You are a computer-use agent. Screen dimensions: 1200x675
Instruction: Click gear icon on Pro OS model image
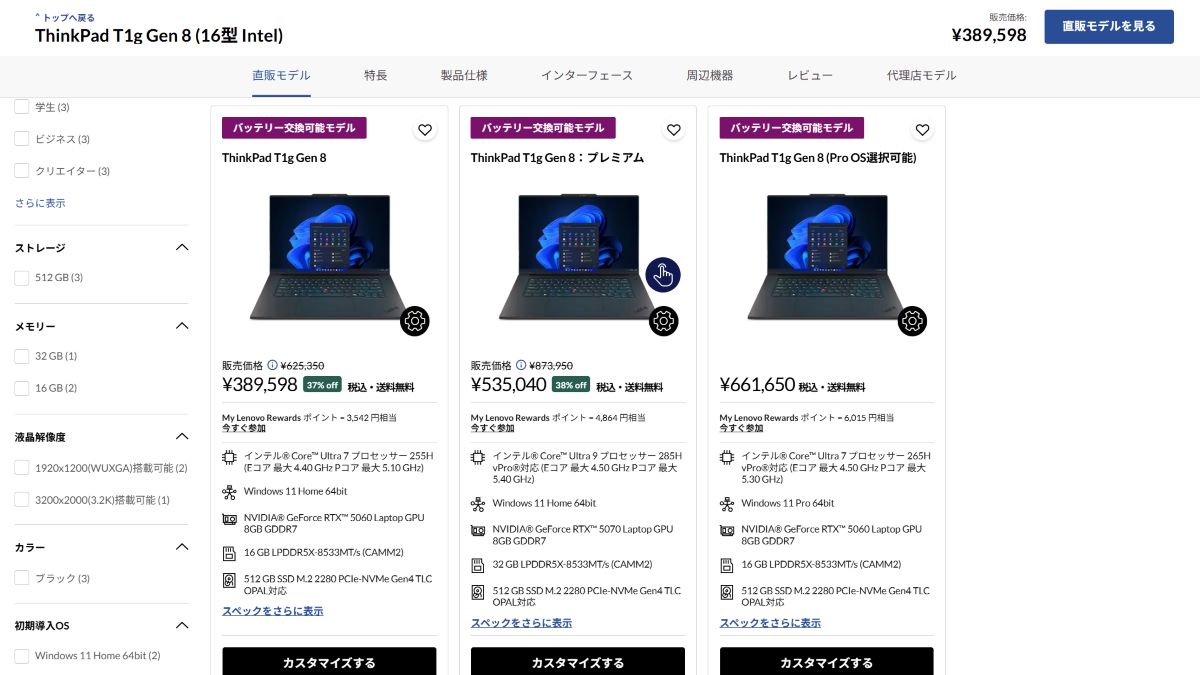point(912,321)
